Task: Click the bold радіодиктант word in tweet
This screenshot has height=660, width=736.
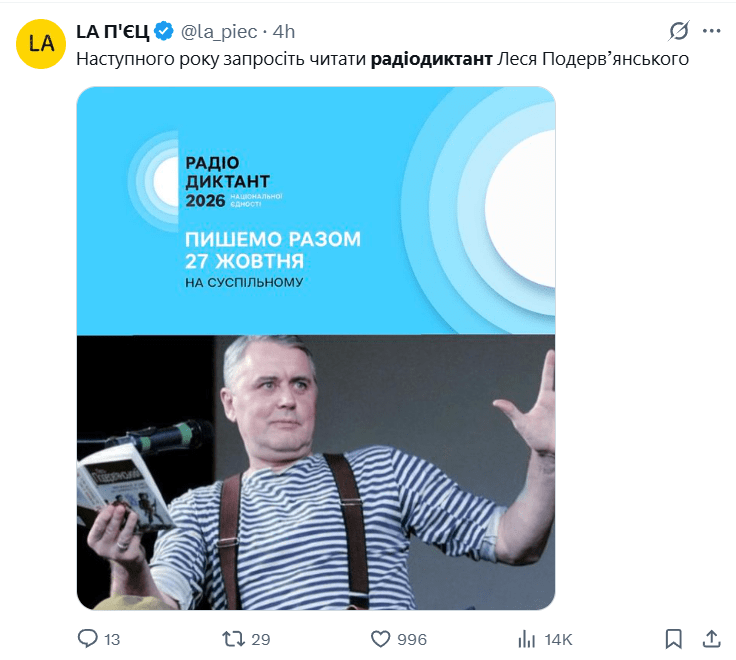Action: click(431, 59)
